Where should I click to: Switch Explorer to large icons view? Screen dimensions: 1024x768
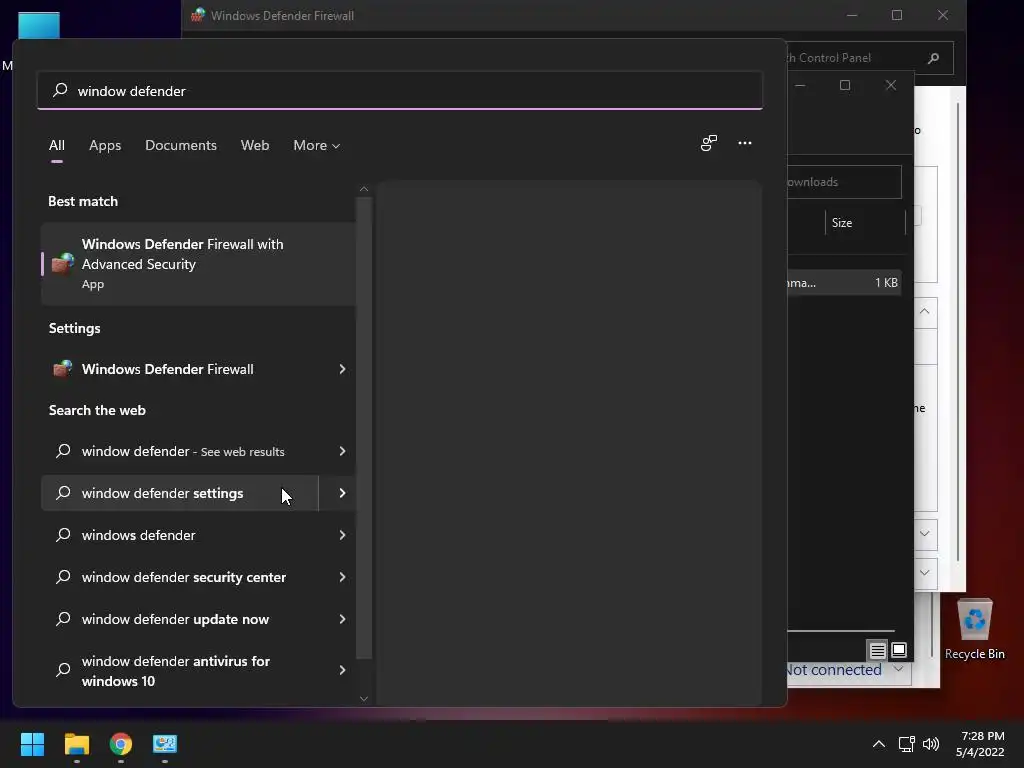899,650
